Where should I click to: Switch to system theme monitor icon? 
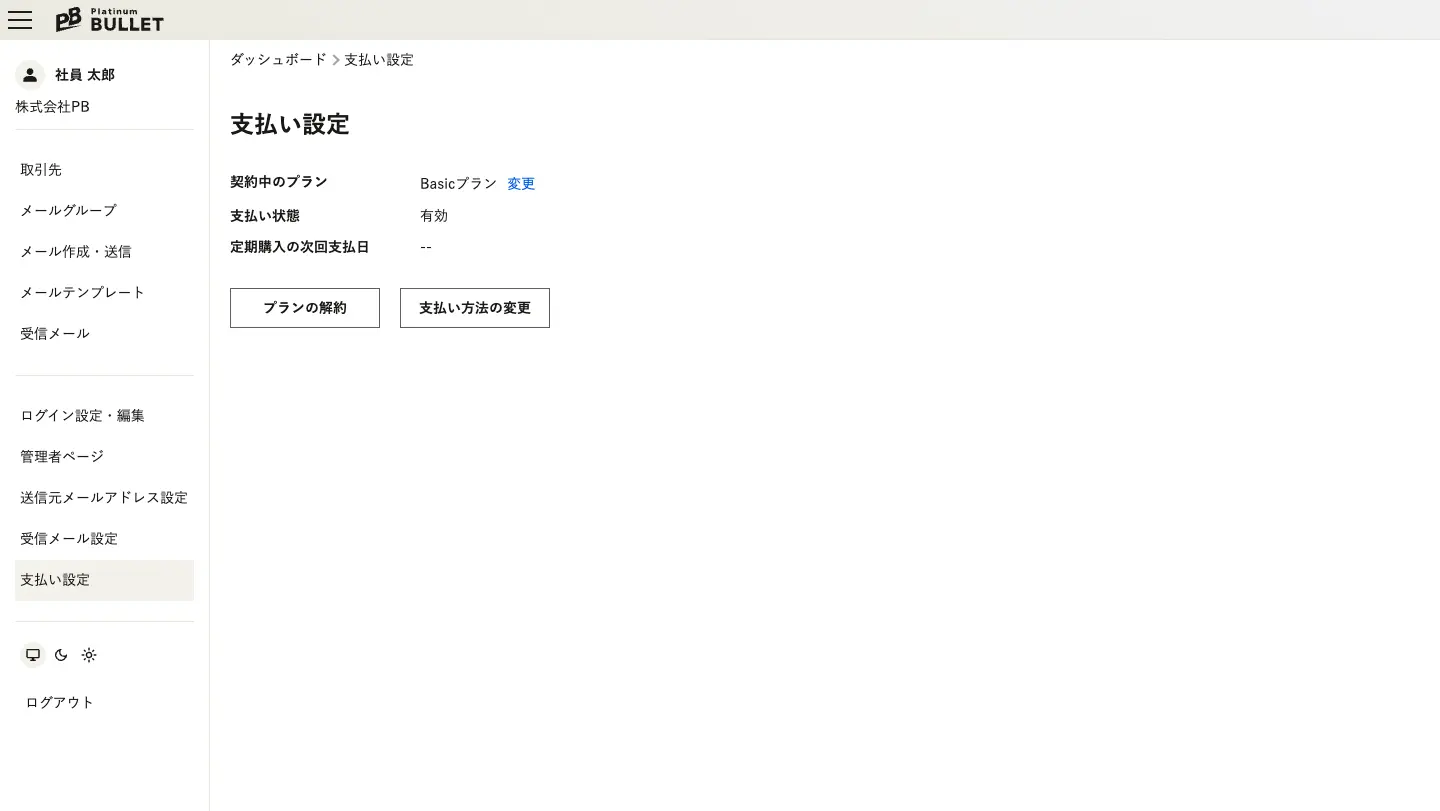(33, 655)
